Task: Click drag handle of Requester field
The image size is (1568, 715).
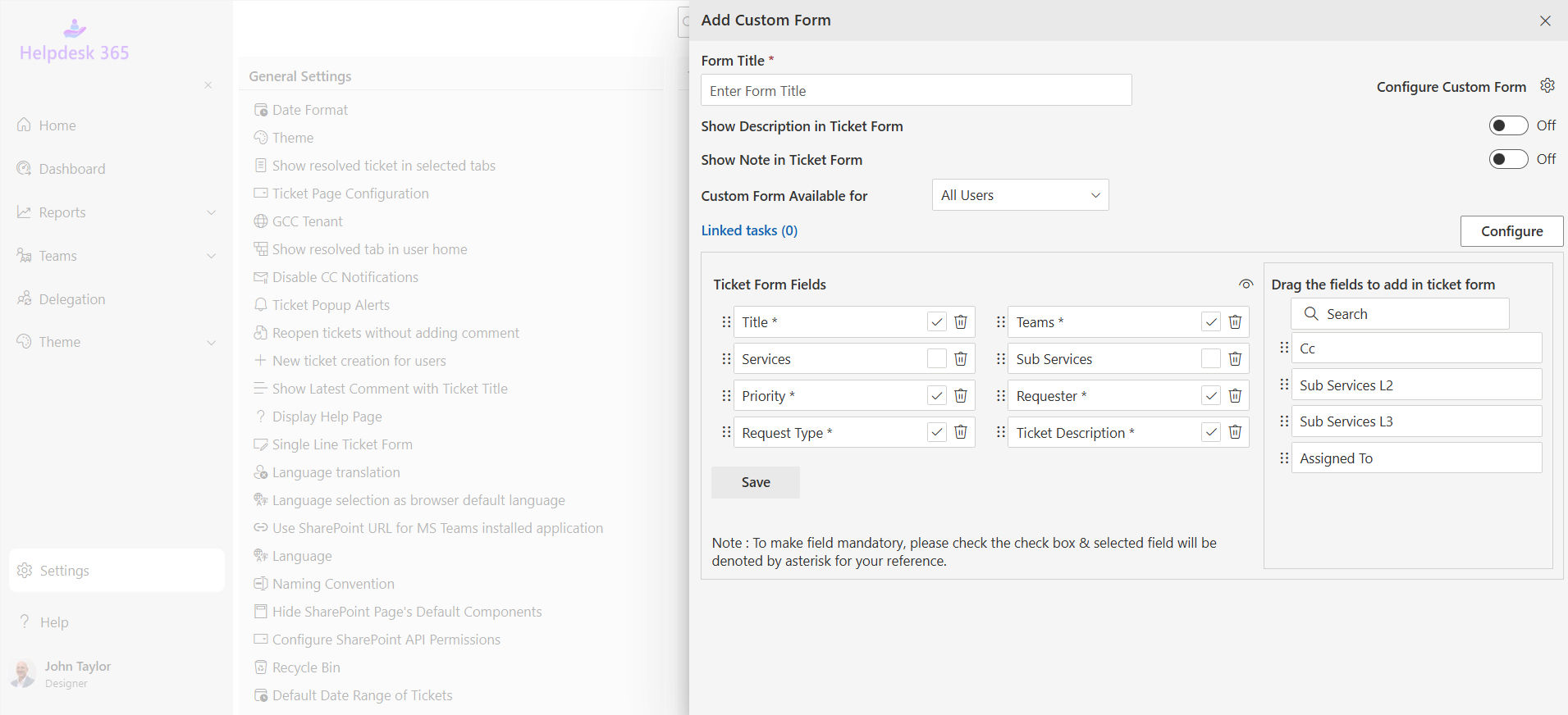Action: [1000, 395]
